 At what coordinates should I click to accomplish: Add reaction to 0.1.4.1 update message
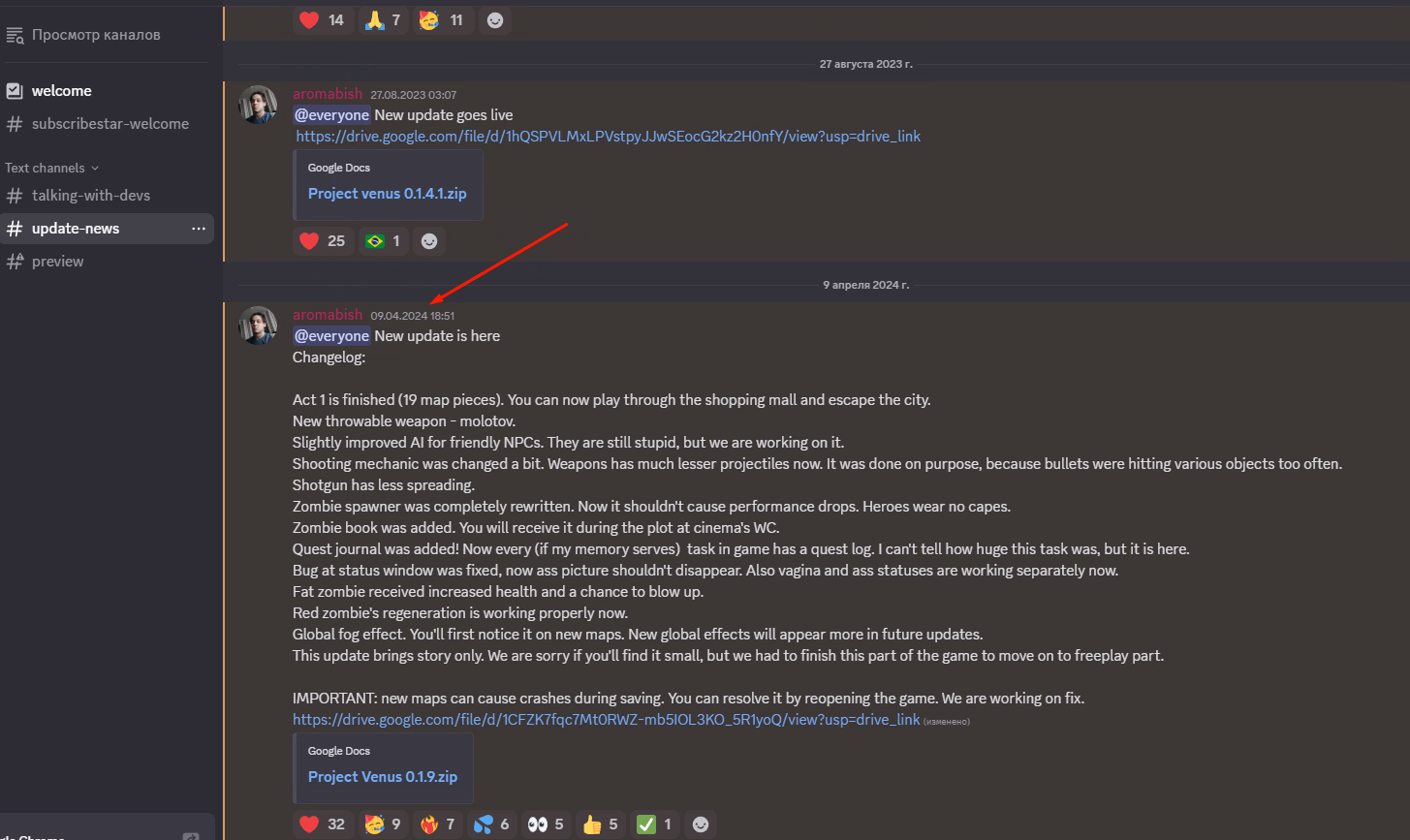[x=429, y=240]
